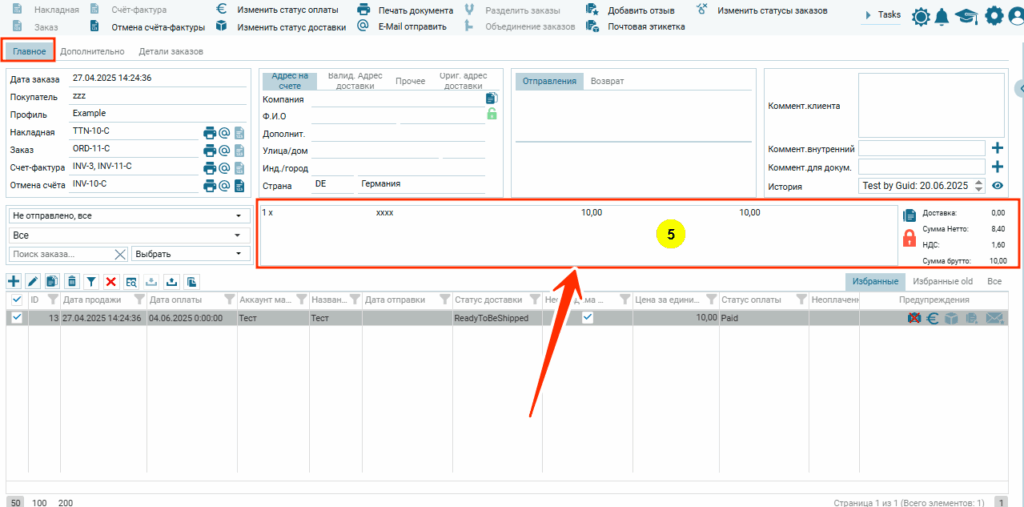Click the trash delete icon above grid
The width and height of the screenshot is (1024, 507).
click(71, 282)
